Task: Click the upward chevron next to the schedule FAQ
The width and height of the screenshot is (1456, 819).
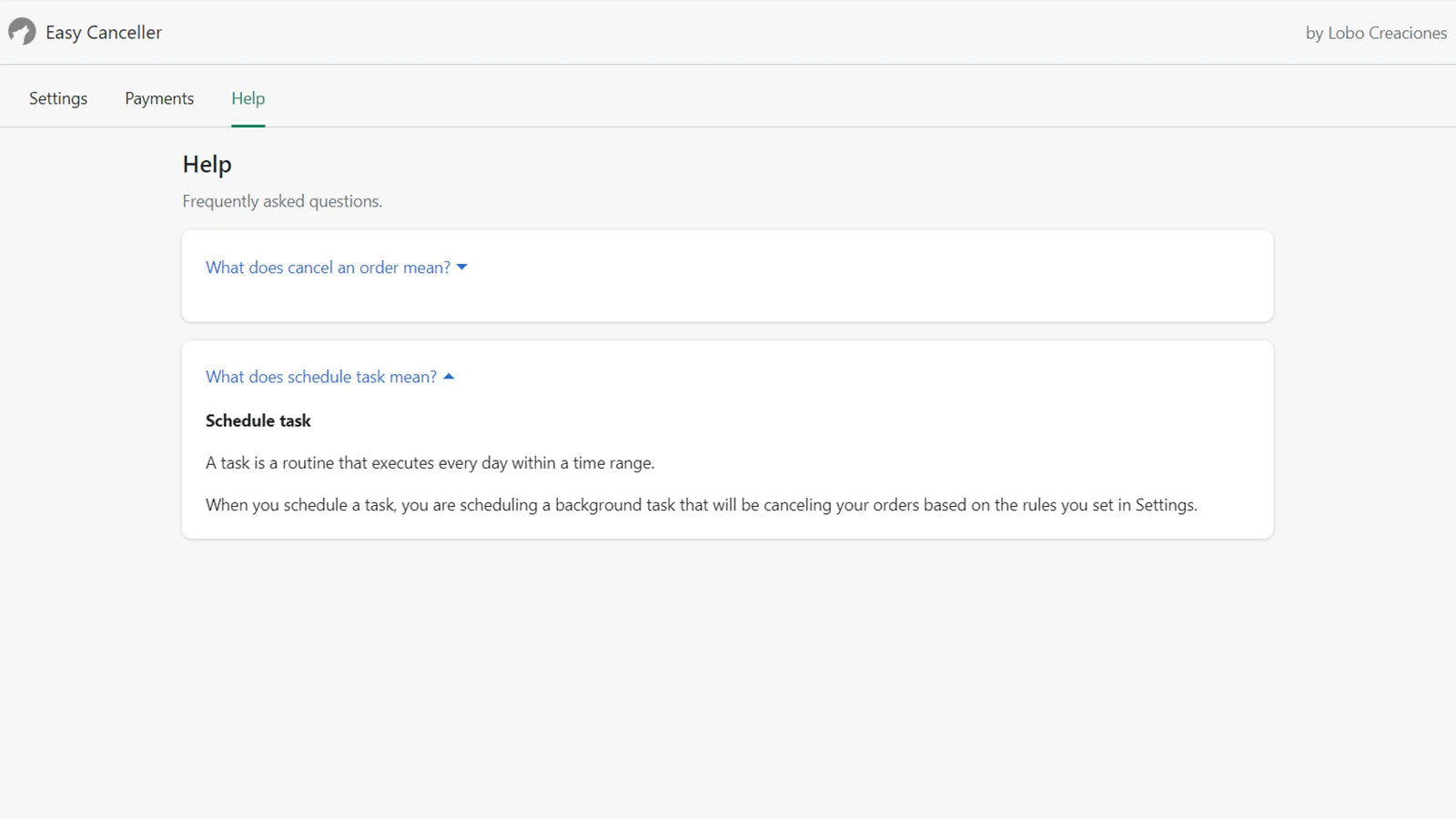Action: (x=449, y=376)
